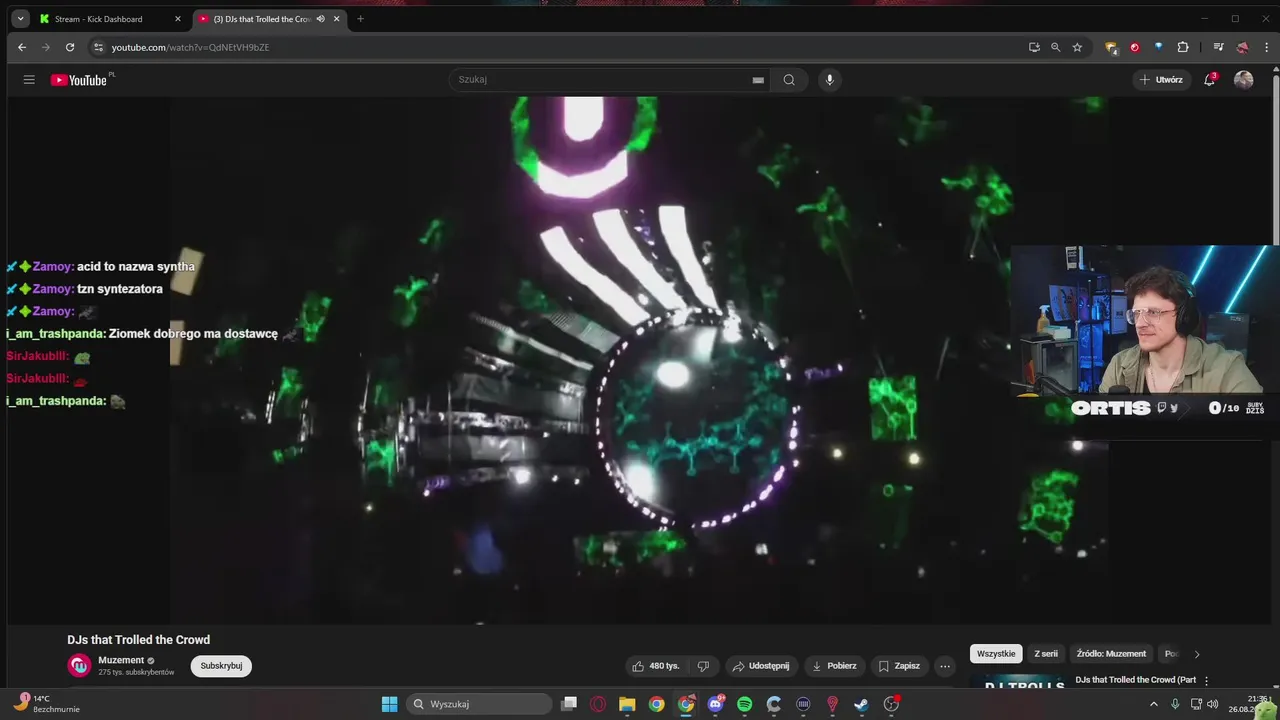
Task: Like the video showing 480 tys.
Action: (x=655, y=666)
